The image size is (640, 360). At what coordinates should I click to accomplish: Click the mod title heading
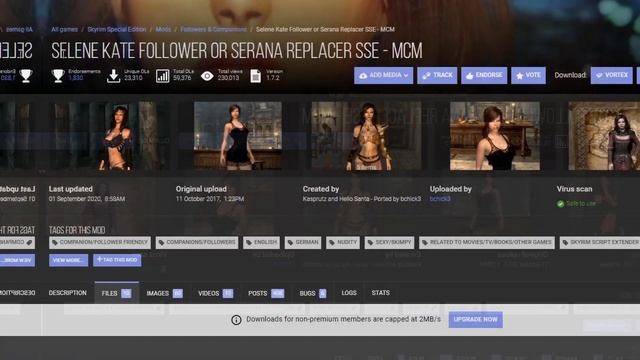coord(237,51)
